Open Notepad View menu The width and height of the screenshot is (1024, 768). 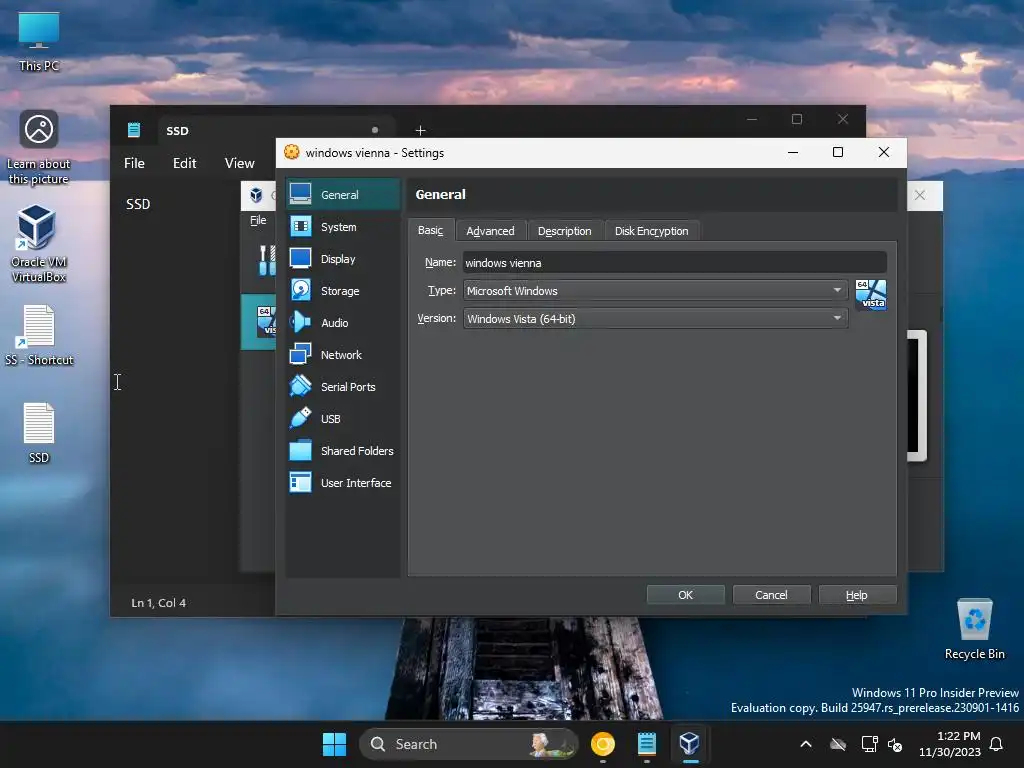pos(239,163)
